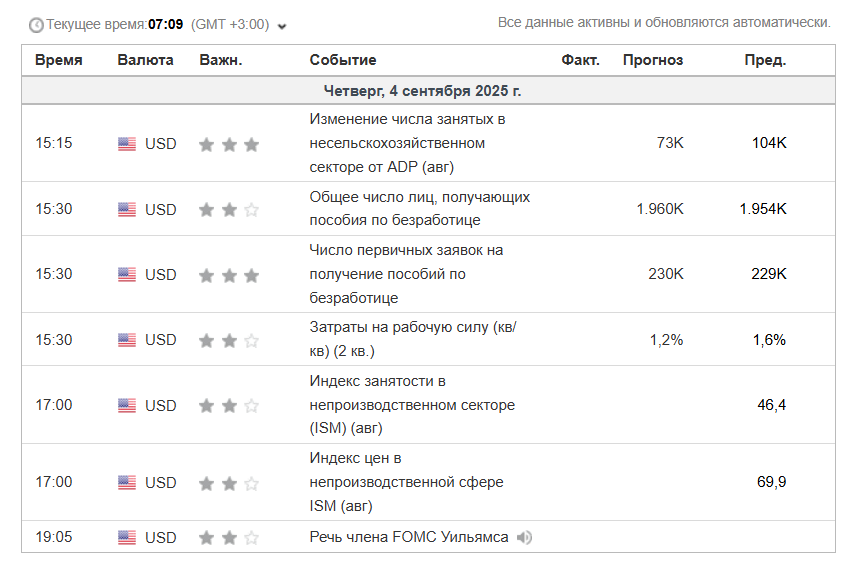Image resolution: width=857 pixels, height=571 pixels.
Task: Click the star rating of the 15:30 labor costs row
Action: click(229, 341)
